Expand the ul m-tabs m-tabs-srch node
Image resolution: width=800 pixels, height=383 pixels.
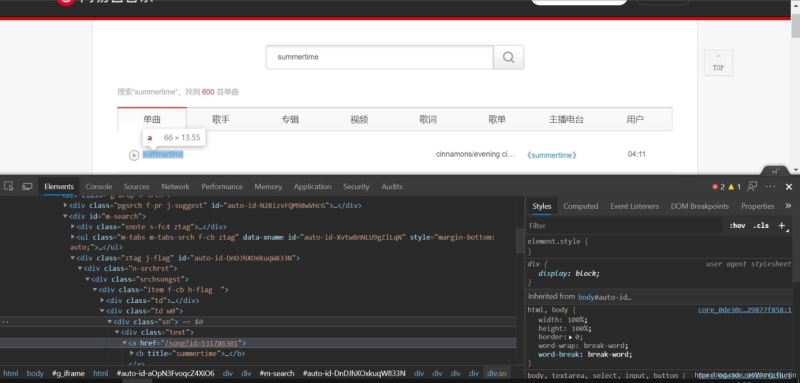coord(73,237)
